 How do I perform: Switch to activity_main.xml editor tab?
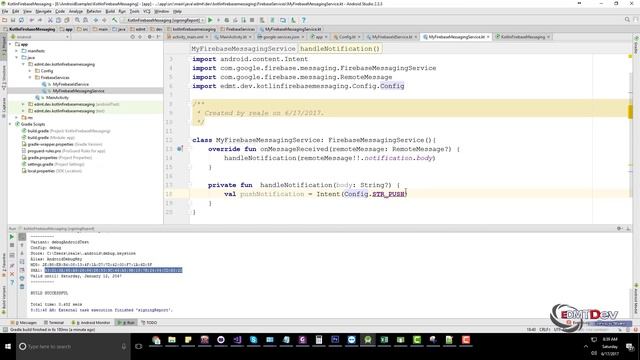(187, 37)
